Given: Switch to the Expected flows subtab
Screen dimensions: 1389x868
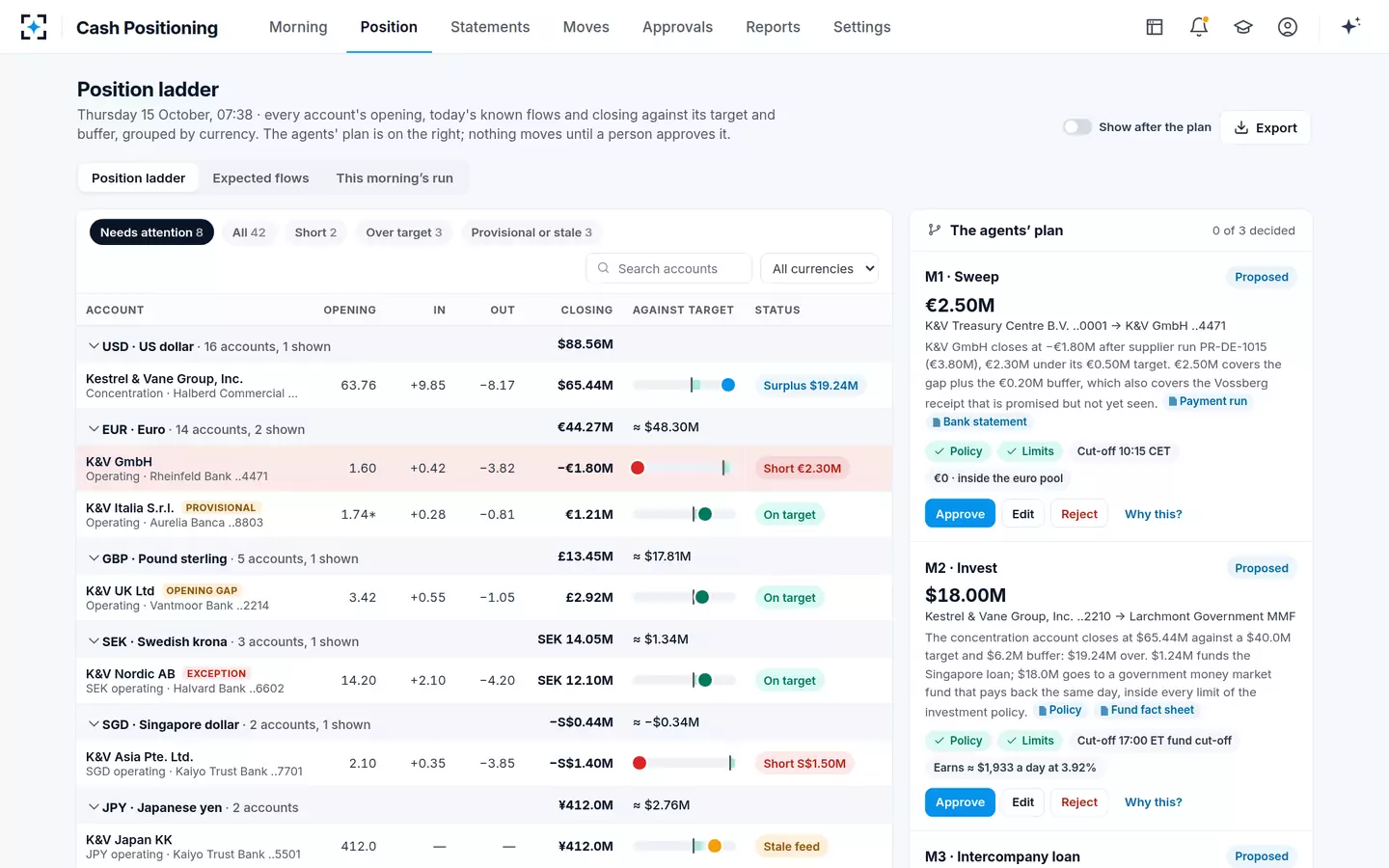Looking at the screenshot, I should point(260,178).
